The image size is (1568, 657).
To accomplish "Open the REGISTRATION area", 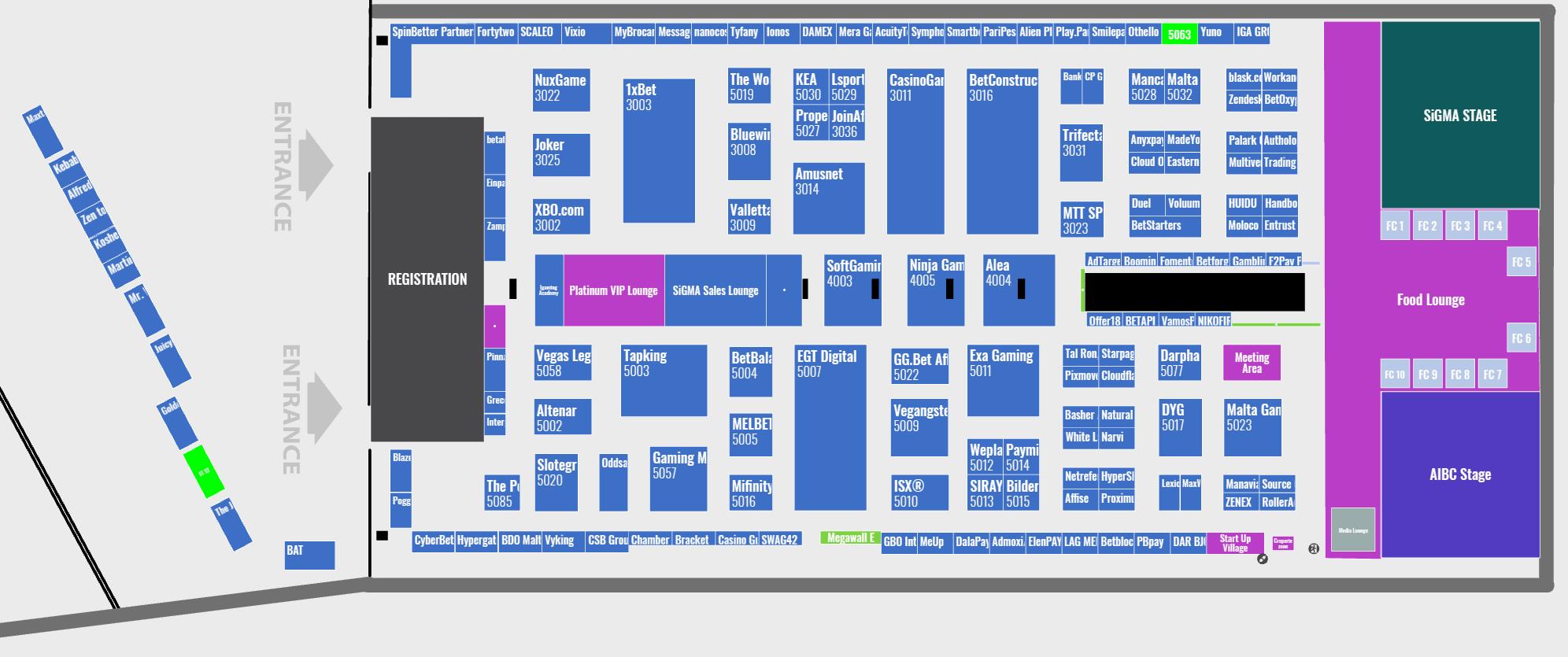I will [x=427, y=279].
